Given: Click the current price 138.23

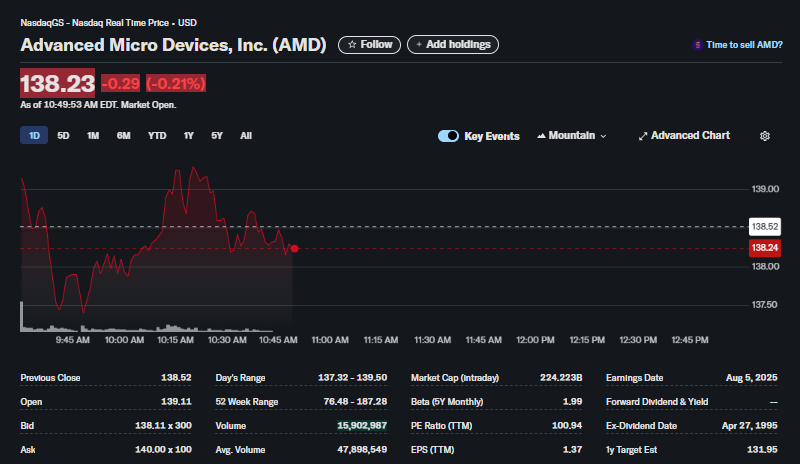Looking at the screenshot, I should 57,83.
